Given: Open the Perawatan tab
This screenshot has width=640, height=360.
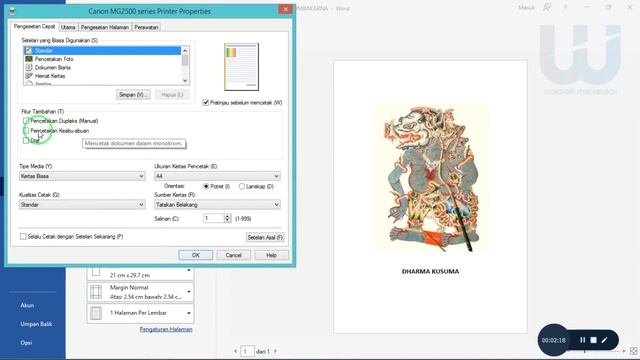Looking at the screenshot, I should (146, 27).
